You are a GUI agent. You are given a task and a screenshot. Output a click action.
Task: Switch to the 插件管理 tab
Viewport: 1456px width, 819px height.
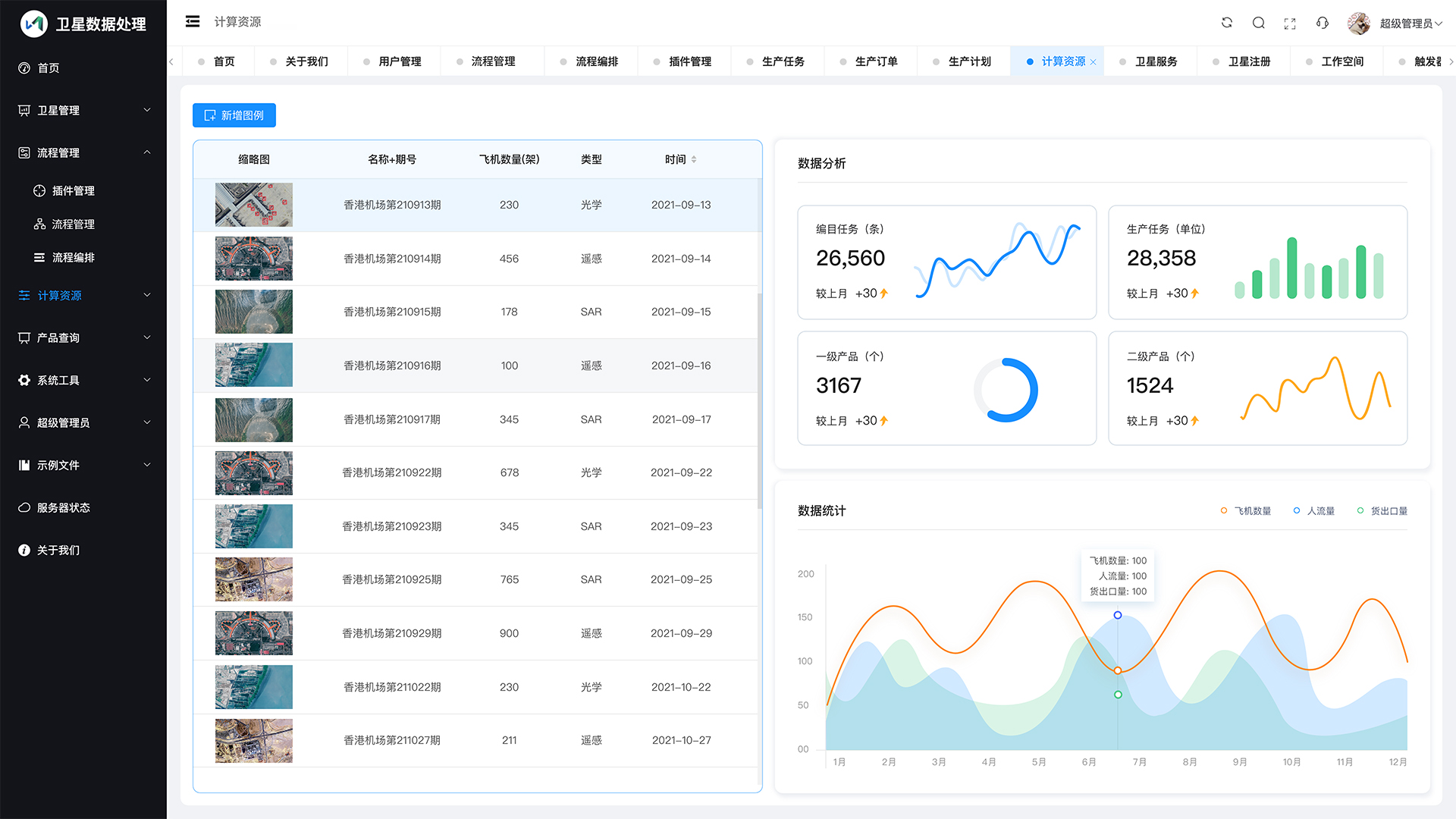pos(683,61)
